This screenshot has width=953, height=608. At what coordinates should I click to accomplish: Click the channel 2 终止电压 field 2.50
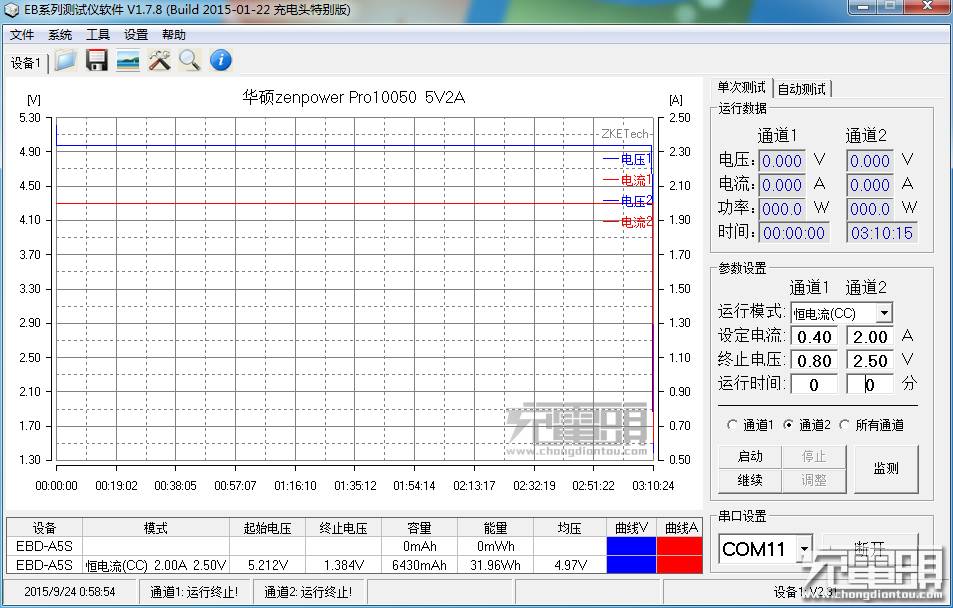pos(870,361)
